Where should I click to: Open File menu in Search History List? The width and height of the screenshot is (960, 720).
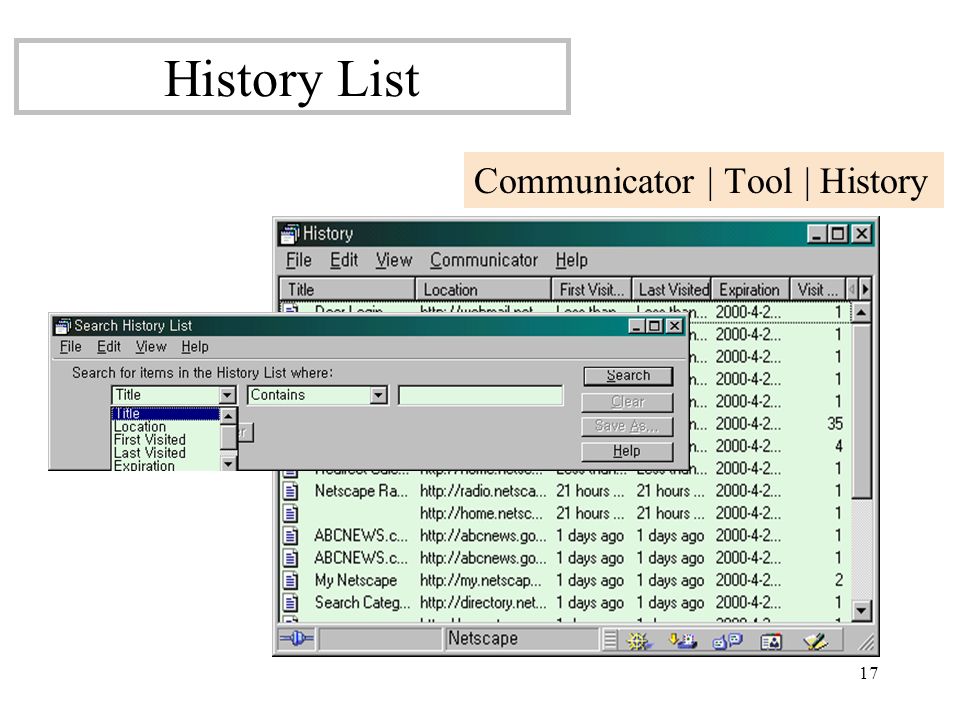pos(70,347)
